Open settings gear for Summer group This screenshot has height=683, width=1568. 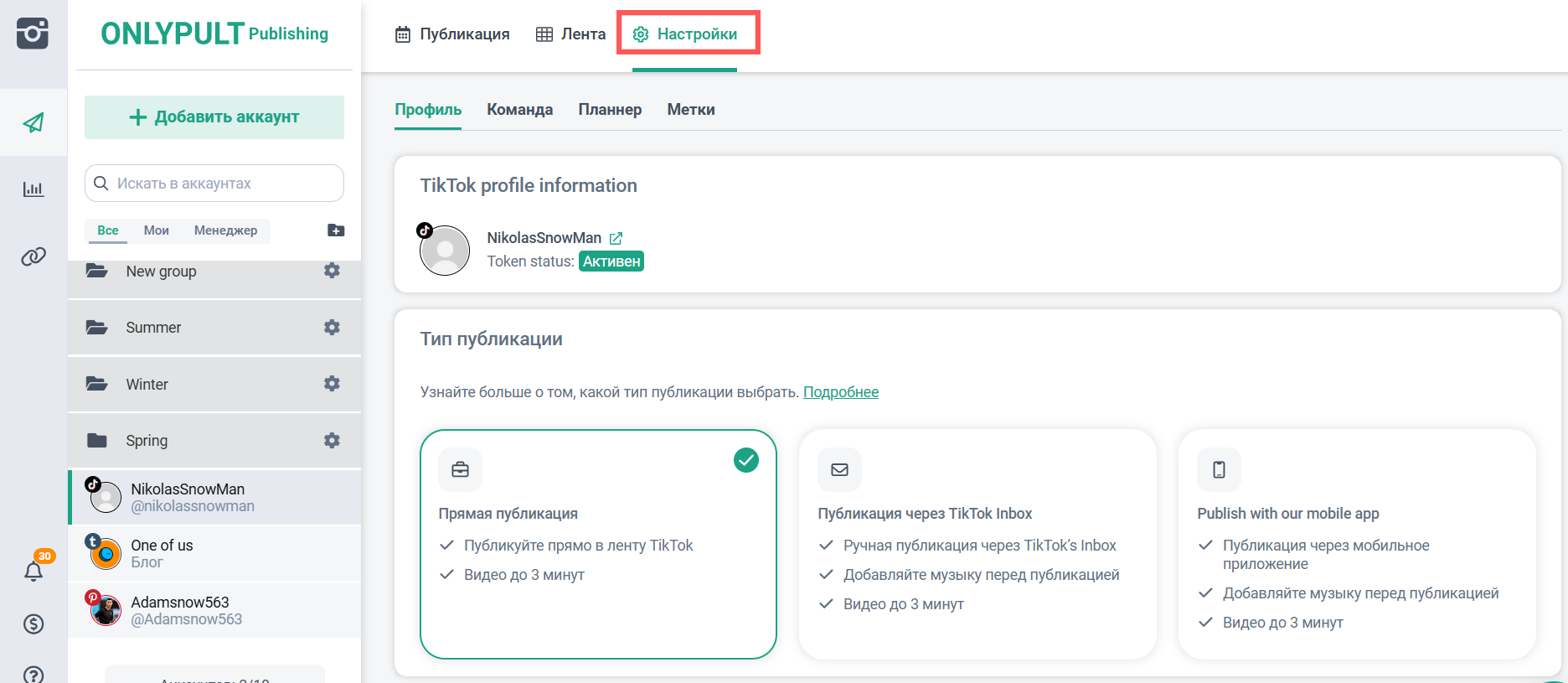click(x=332, y=327)
